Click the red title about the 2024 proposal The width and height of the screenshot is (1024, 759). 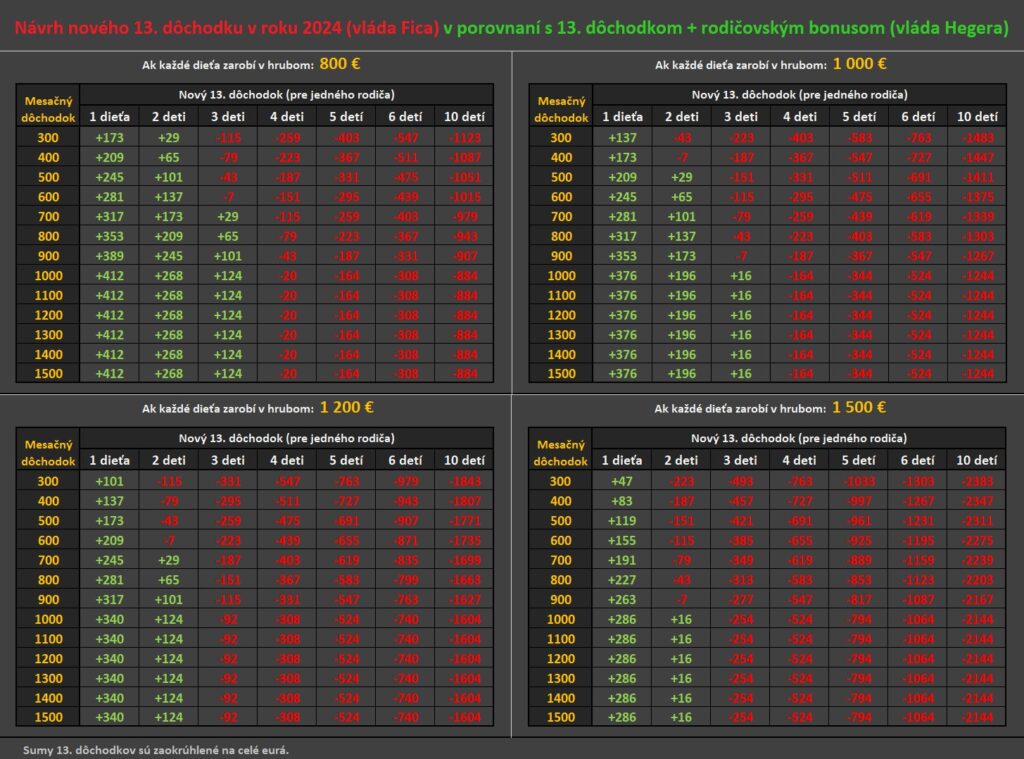(227, 28)
